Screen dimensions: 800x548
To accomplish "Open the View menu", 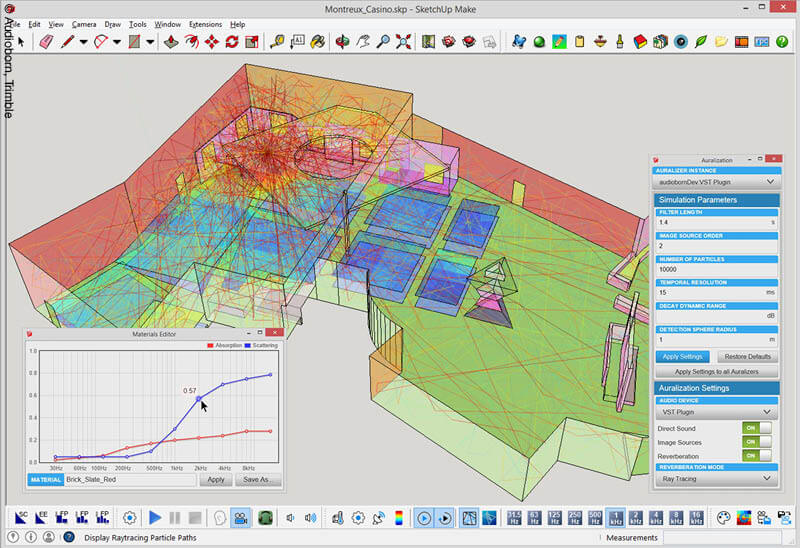I will 56,24.
